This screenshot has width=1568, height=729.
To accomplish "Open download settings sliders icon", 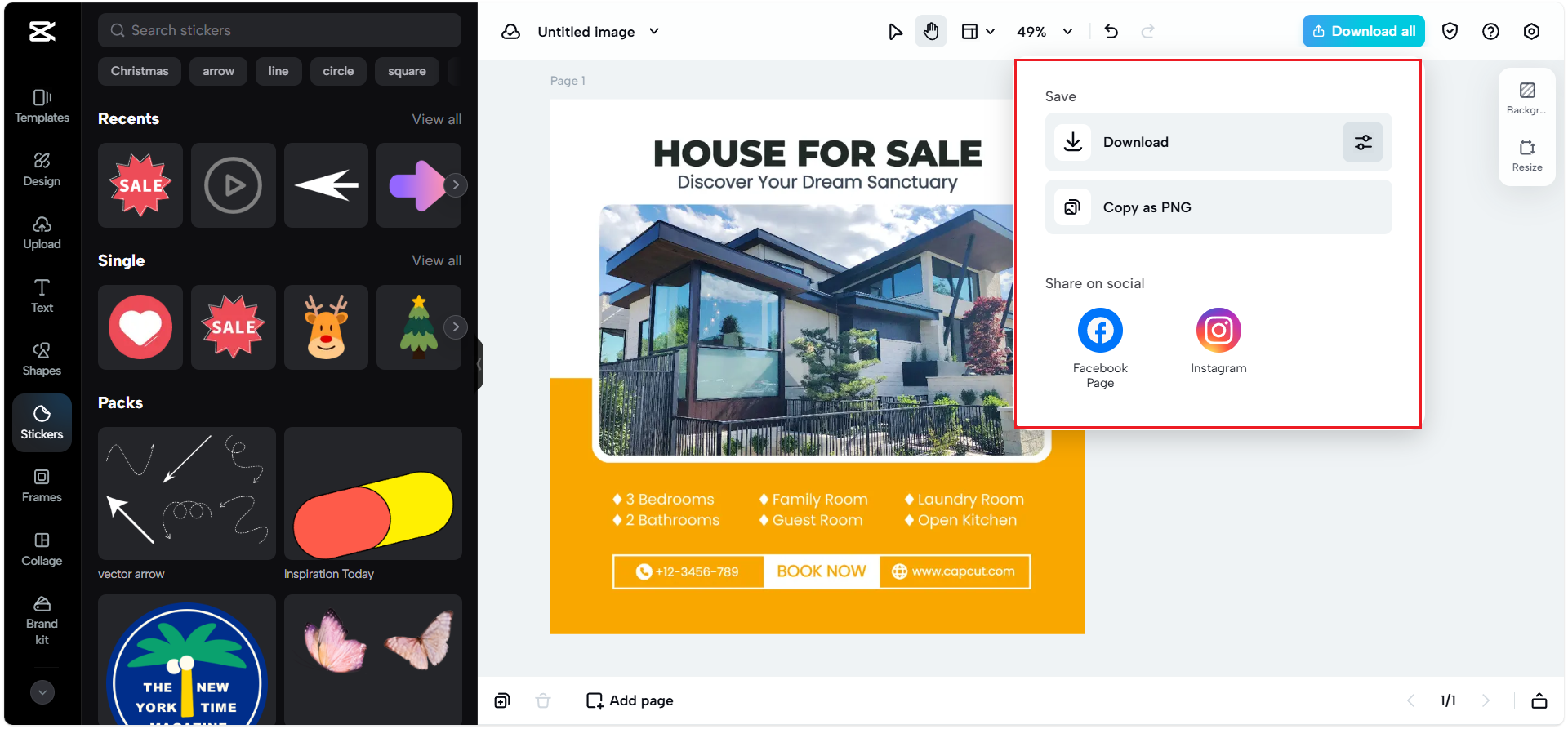I will tap(1362, 142).
